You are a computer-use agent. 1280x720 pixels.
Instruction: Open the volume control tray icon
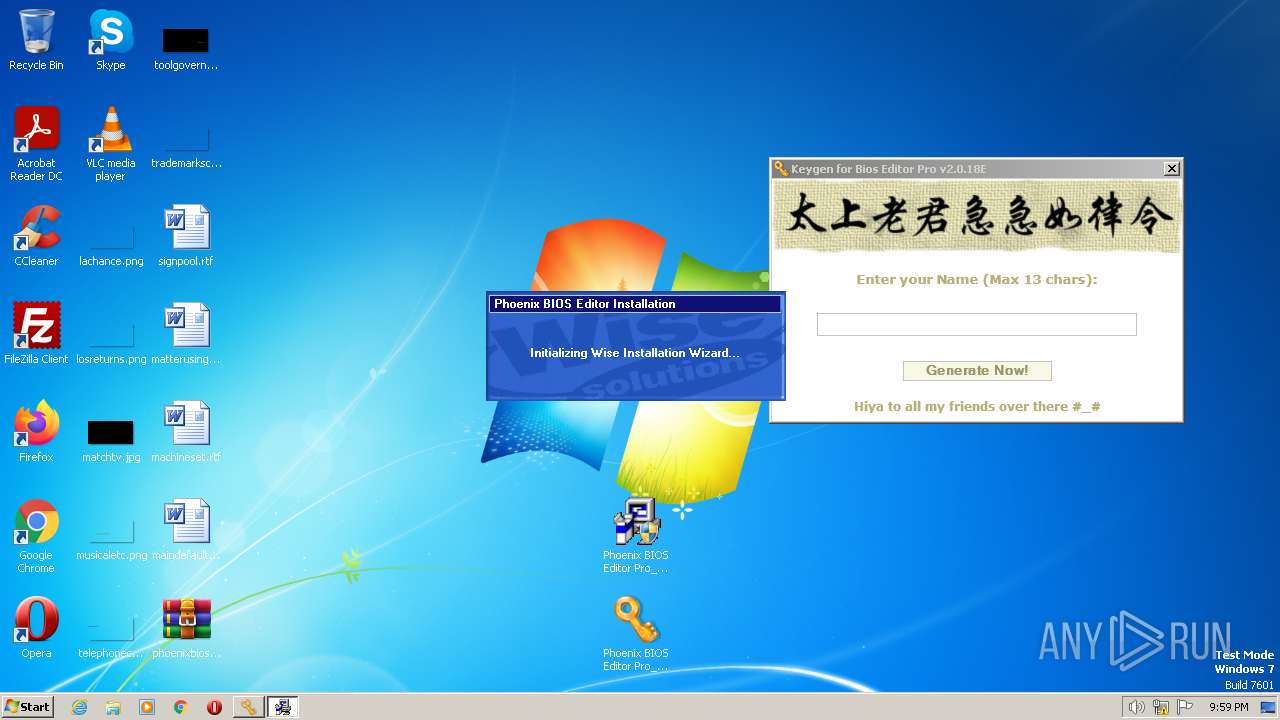tap(1136, 707)
